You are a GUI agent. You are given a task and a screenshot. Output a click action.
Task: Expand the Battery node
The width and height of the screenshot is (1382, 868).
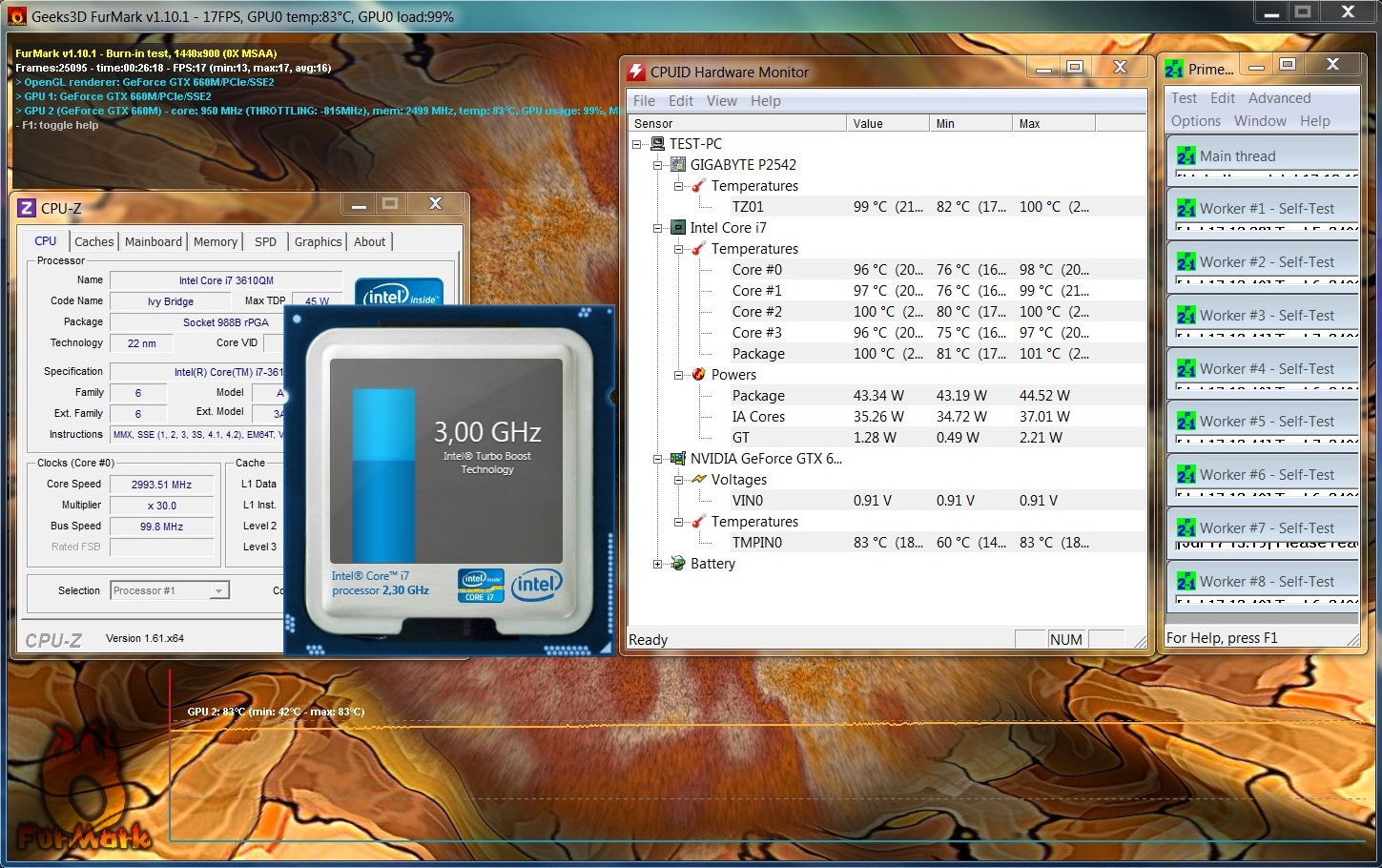(x=657, y=564)
